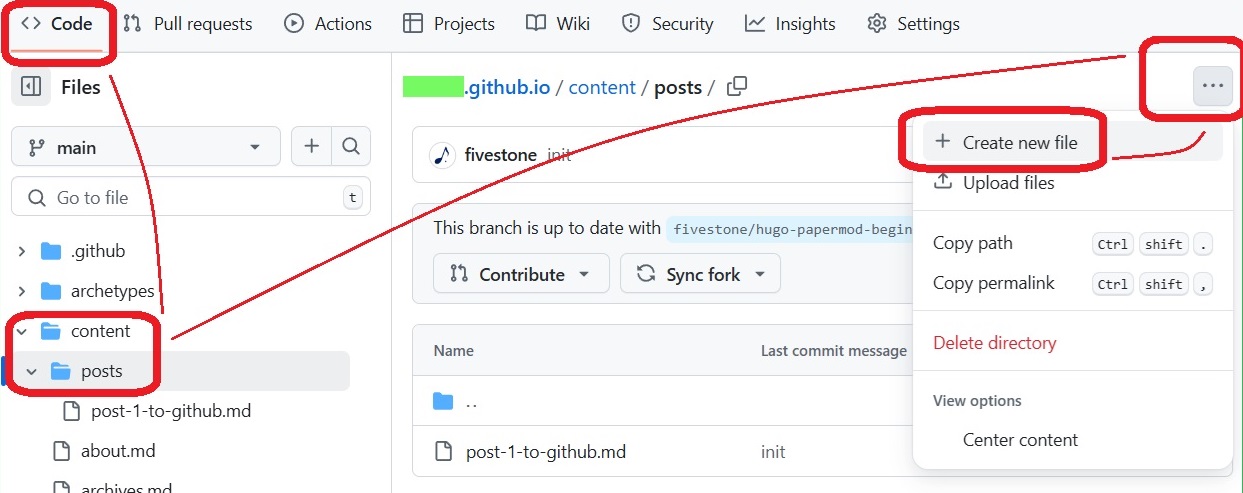Click the archetypes folder icon in tree
This screenshot has height=493, width=1243.
[x=51, y=291]
